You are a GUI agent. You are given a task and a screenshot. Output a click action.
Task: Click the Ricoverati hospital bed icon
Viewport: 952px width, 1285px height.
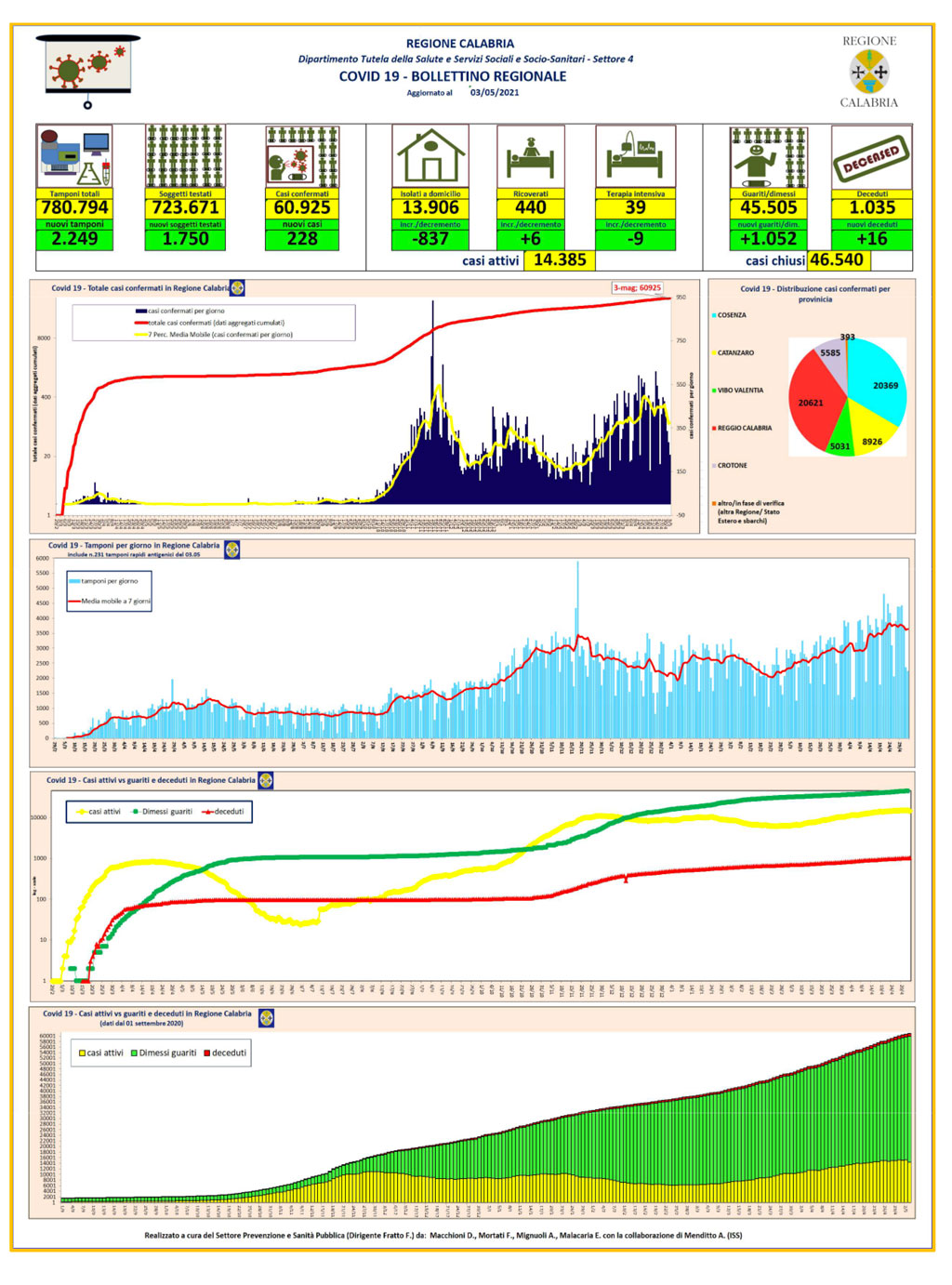click(x=531, y=157)
